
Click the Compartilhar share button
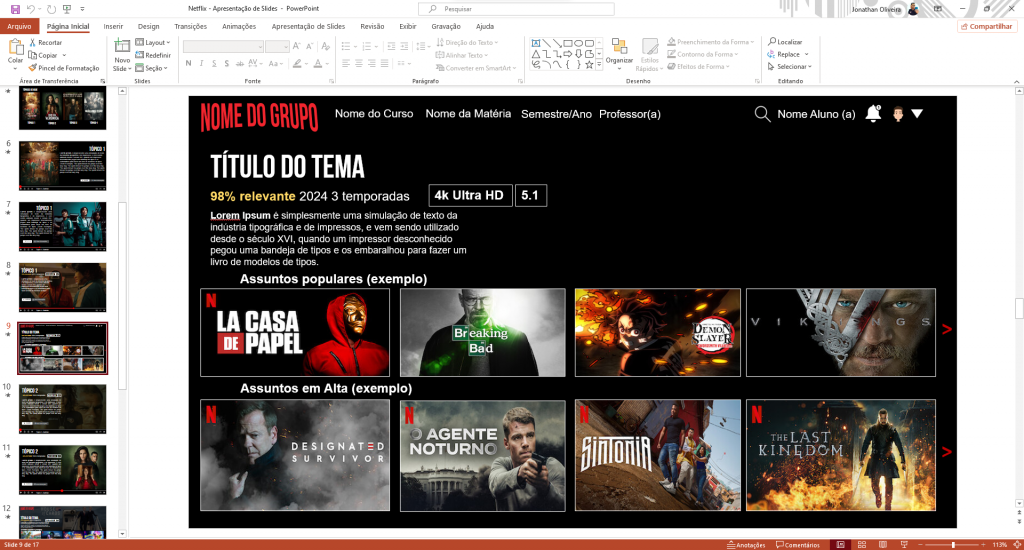(x=985, y=26)
